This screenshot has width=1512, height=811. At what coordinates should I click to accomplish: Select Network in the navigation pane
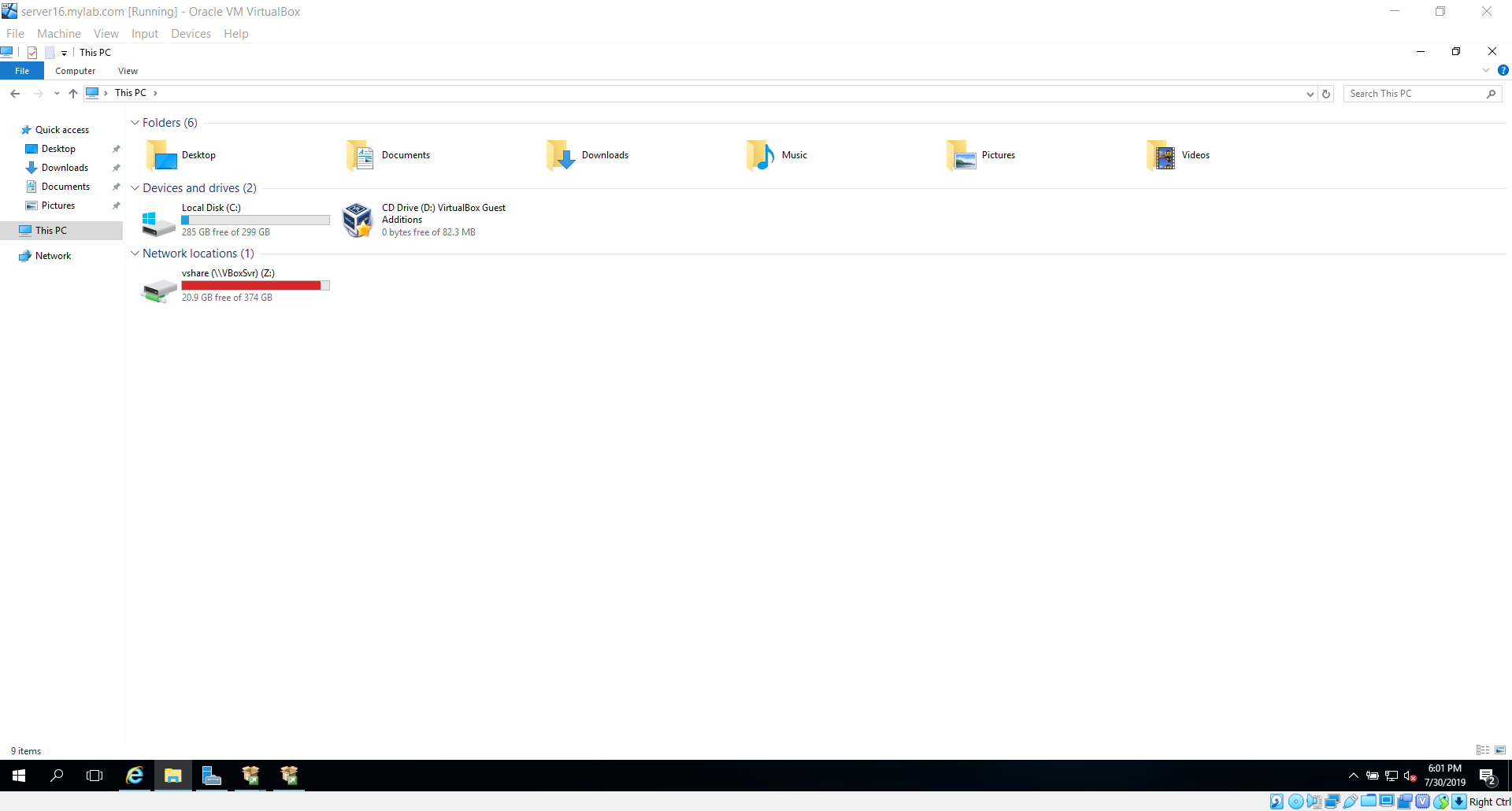(53, 256)
